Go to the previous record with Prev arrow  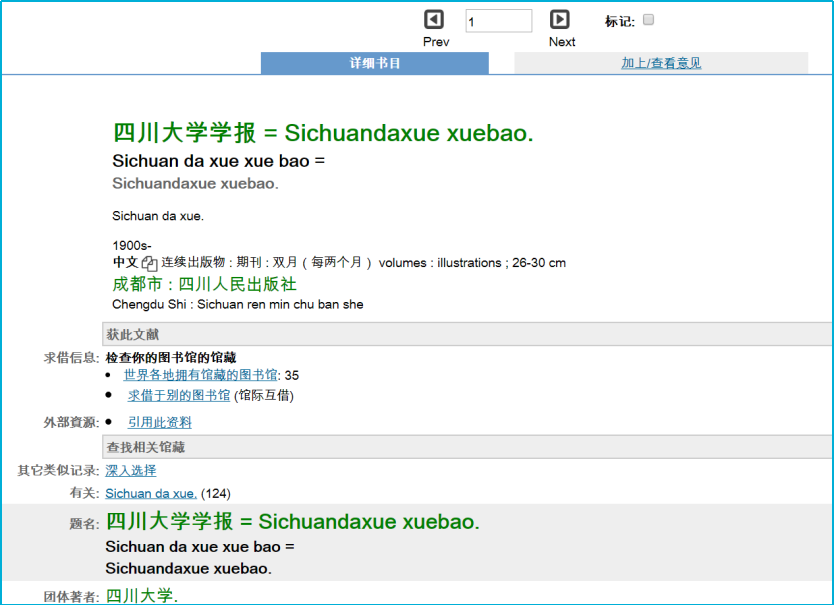point(434,20)
